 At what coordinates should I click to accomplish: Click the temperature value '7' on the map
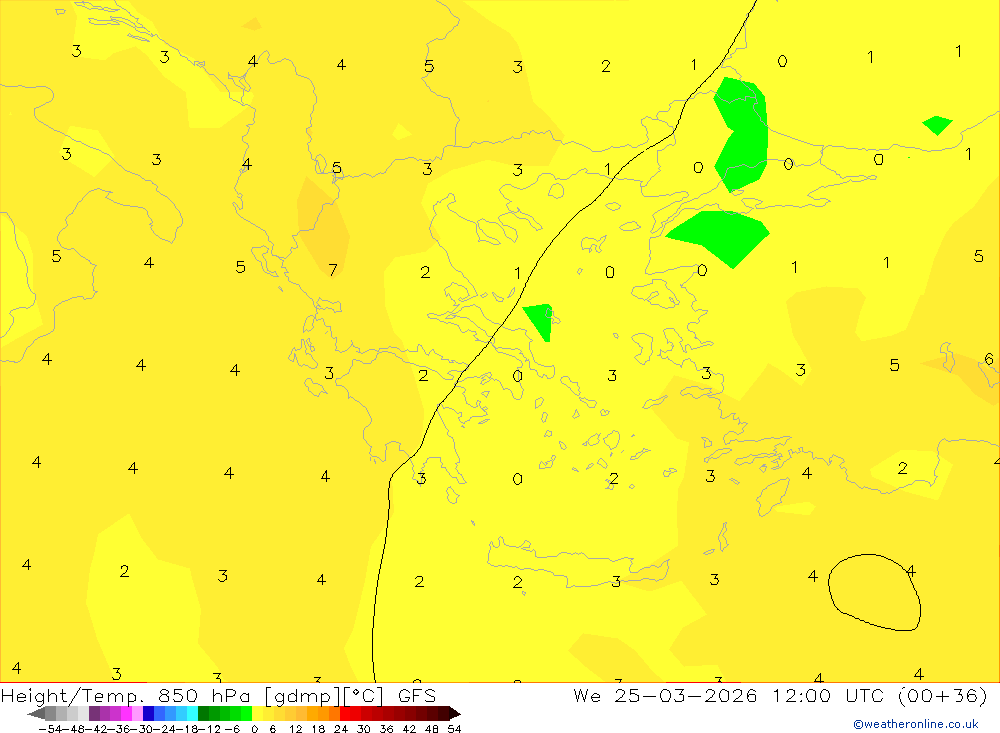pyautogui.click(x=332, y=270)
